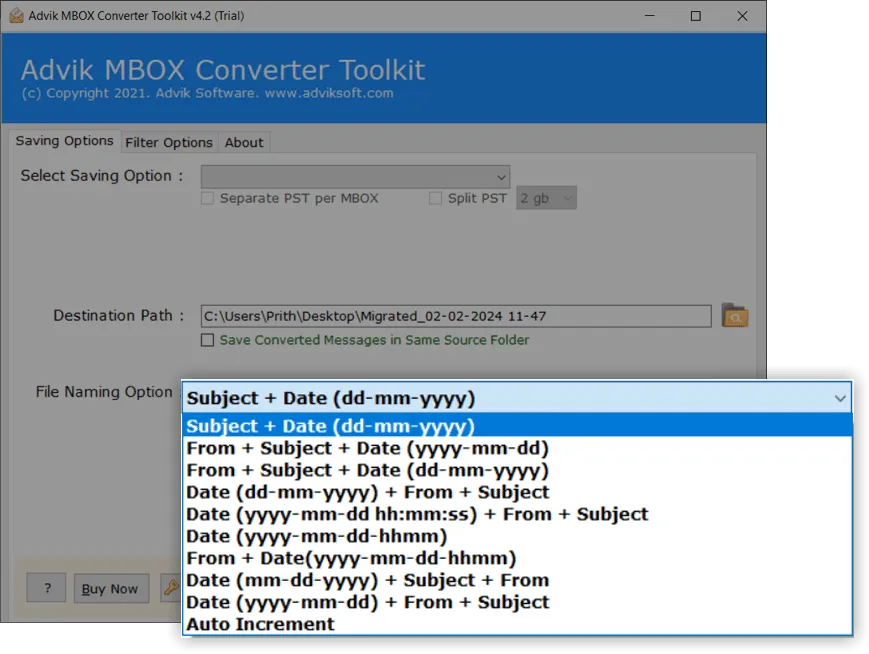Choose Date (mm-dd-yyyy) + Subject + From
Viewport: 869px width, 654px height.
[517, 580]
